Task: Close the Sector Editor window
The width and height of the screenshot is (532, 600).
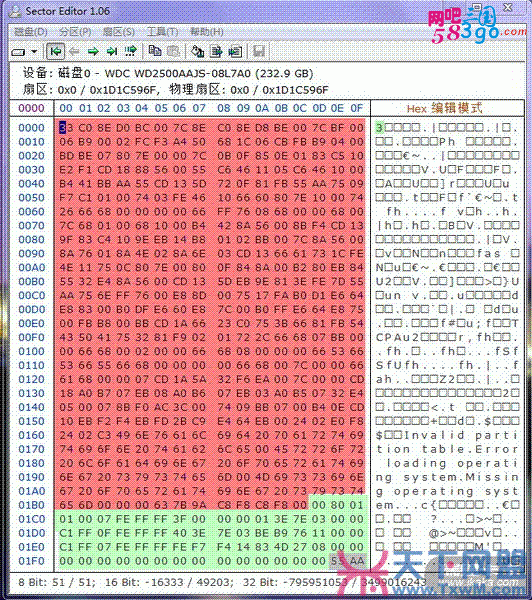Action: 508,7
